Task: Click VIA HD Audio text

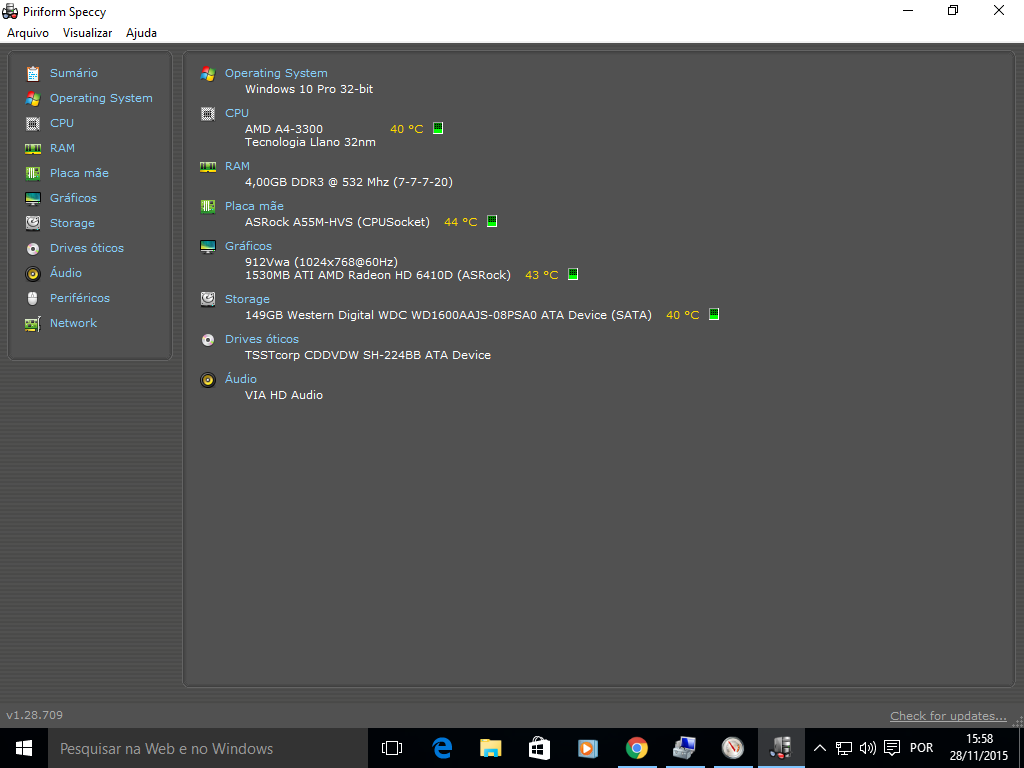Action: coord(284,395)
